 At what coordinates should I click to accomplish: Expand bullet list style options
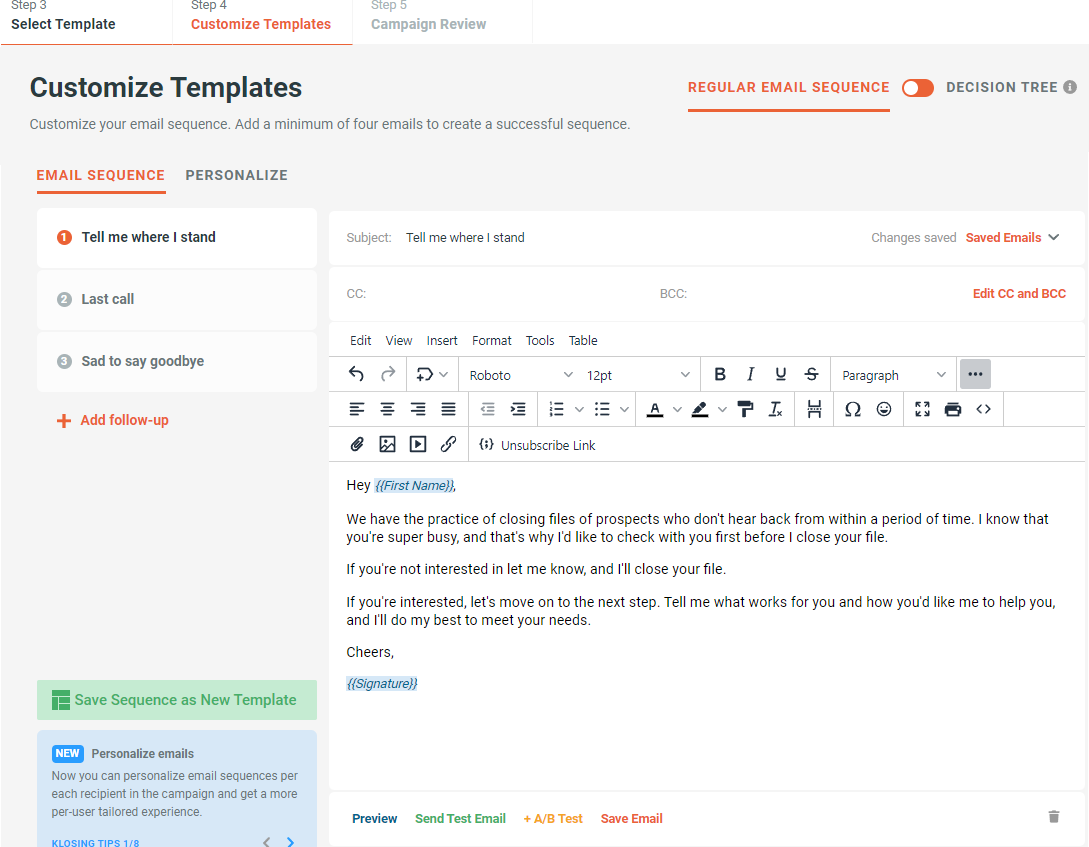click(x=624, y=410)
